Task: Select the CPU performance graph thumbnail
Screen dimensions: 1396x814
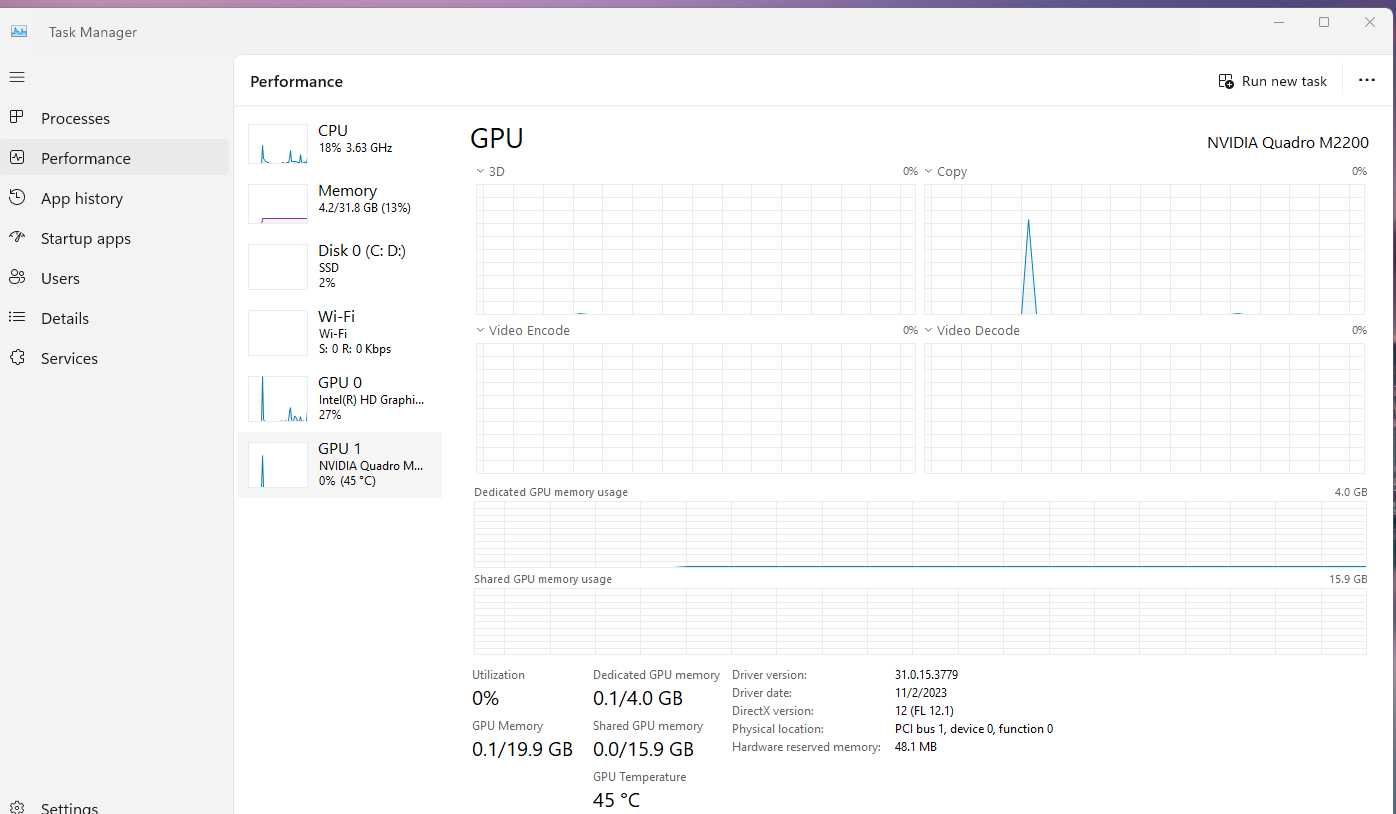Action: point(278,144)
